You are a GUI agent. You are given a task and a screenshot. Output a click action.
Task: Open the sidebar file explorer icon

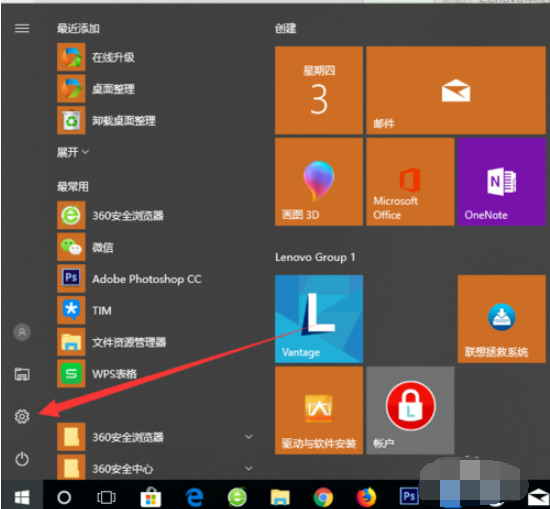click(x=22, y=374)
